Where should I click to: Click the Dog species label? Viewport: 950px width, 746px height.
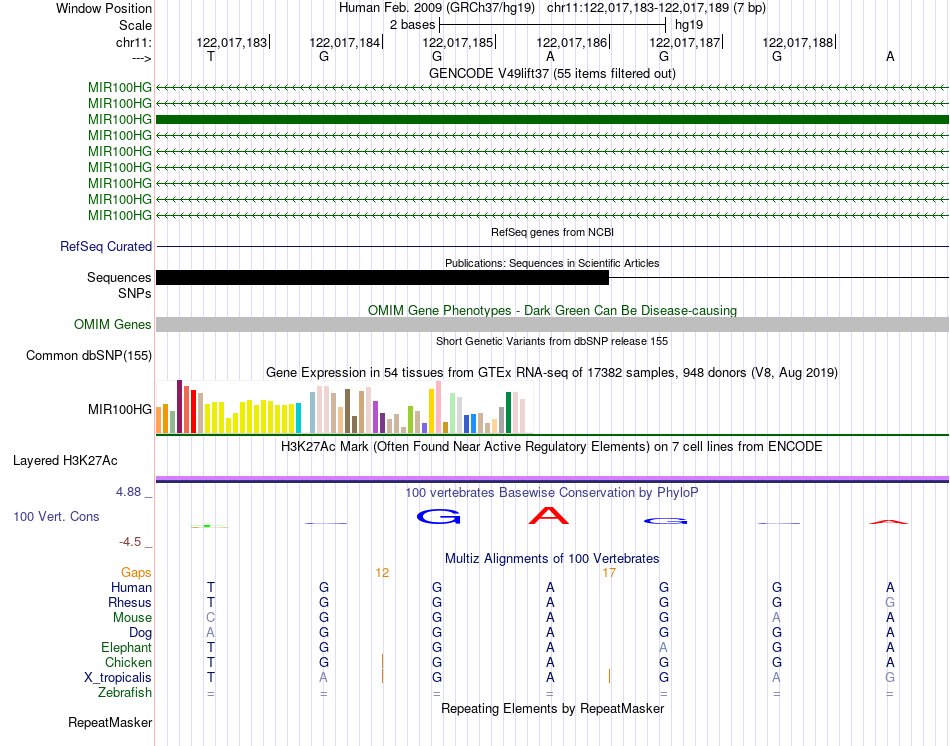coord(140,633)
